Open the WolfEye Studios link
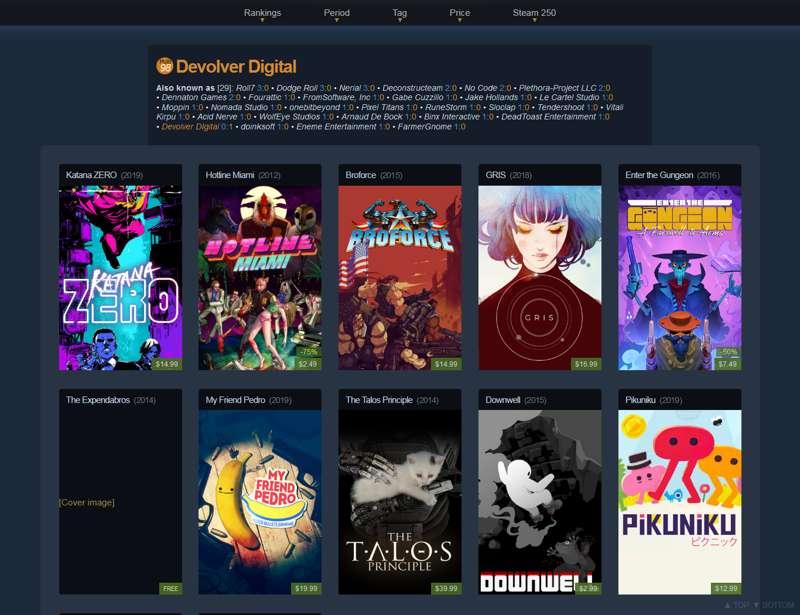800x615 pixels. pyautogui.click(x=289, y=117)
